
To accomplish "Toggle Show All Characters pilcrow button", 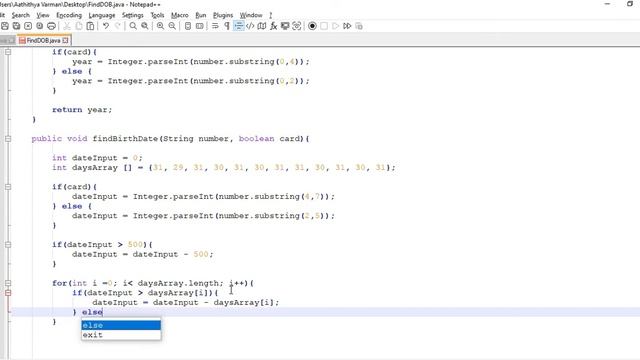I will tap(227, 26).
